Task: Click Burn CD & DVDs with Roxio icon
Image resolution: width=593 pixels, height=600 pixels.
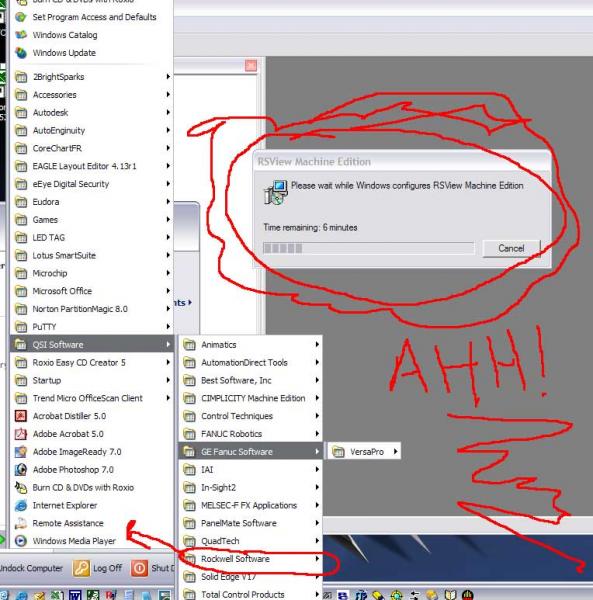Action: pyautogui.click(x=21, y=488)
